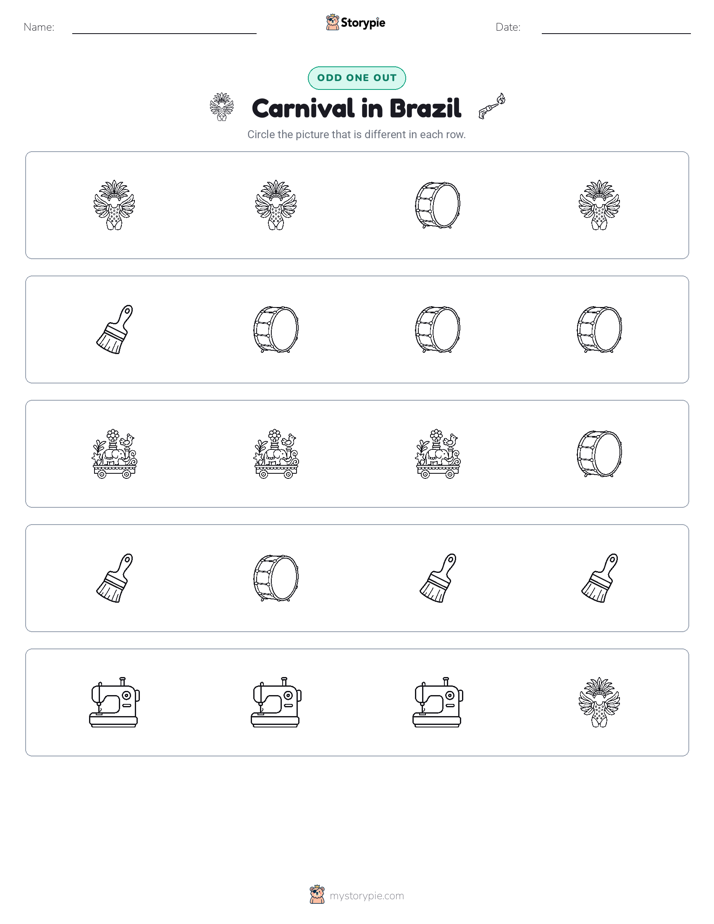This screenshot has height=924, width=714.
Task: Click the Storypie bear logo at top
Action: (332, 22)
